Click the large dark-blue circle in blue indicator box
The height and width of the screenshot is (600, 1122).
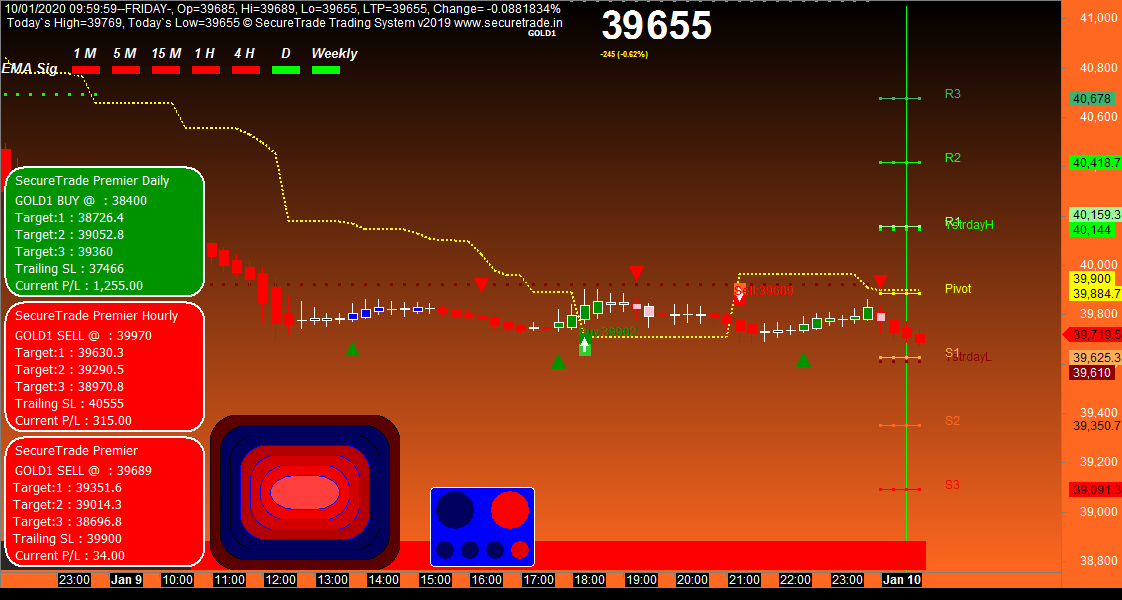point(455,510)
